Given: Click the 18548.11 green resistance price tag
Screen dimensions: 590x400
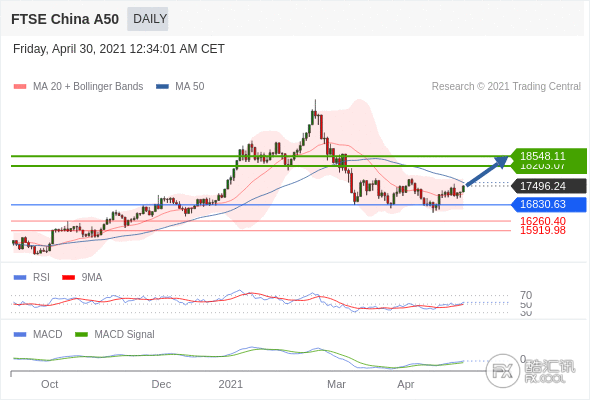Looking at the screenshot, I should [x=549, y=156].
